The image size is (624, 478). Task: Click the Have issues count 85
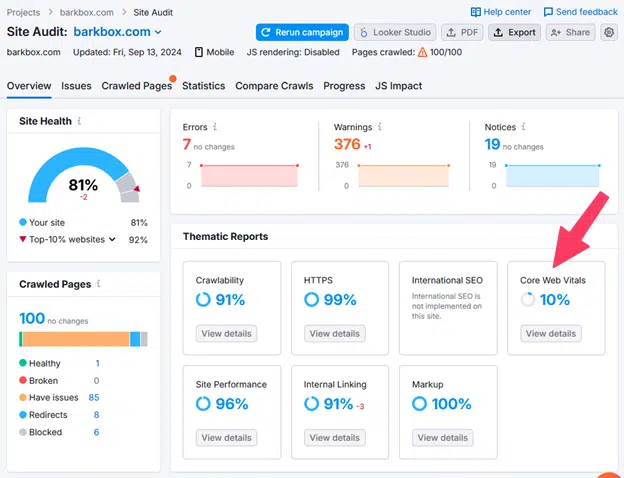[94, 397]
